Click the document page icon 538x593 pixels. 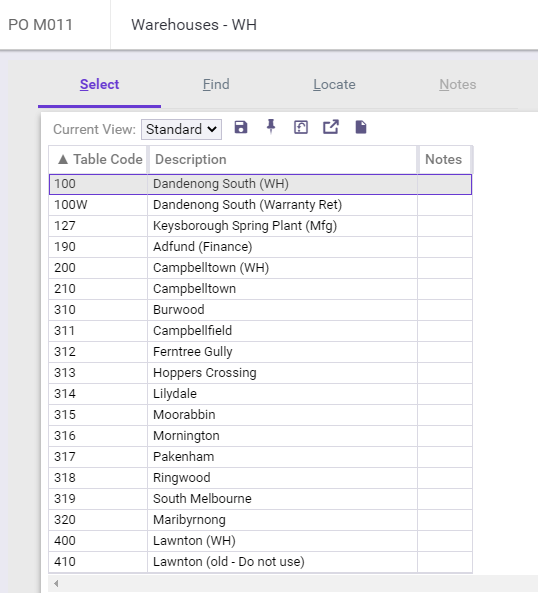click(x=361, y=127)
